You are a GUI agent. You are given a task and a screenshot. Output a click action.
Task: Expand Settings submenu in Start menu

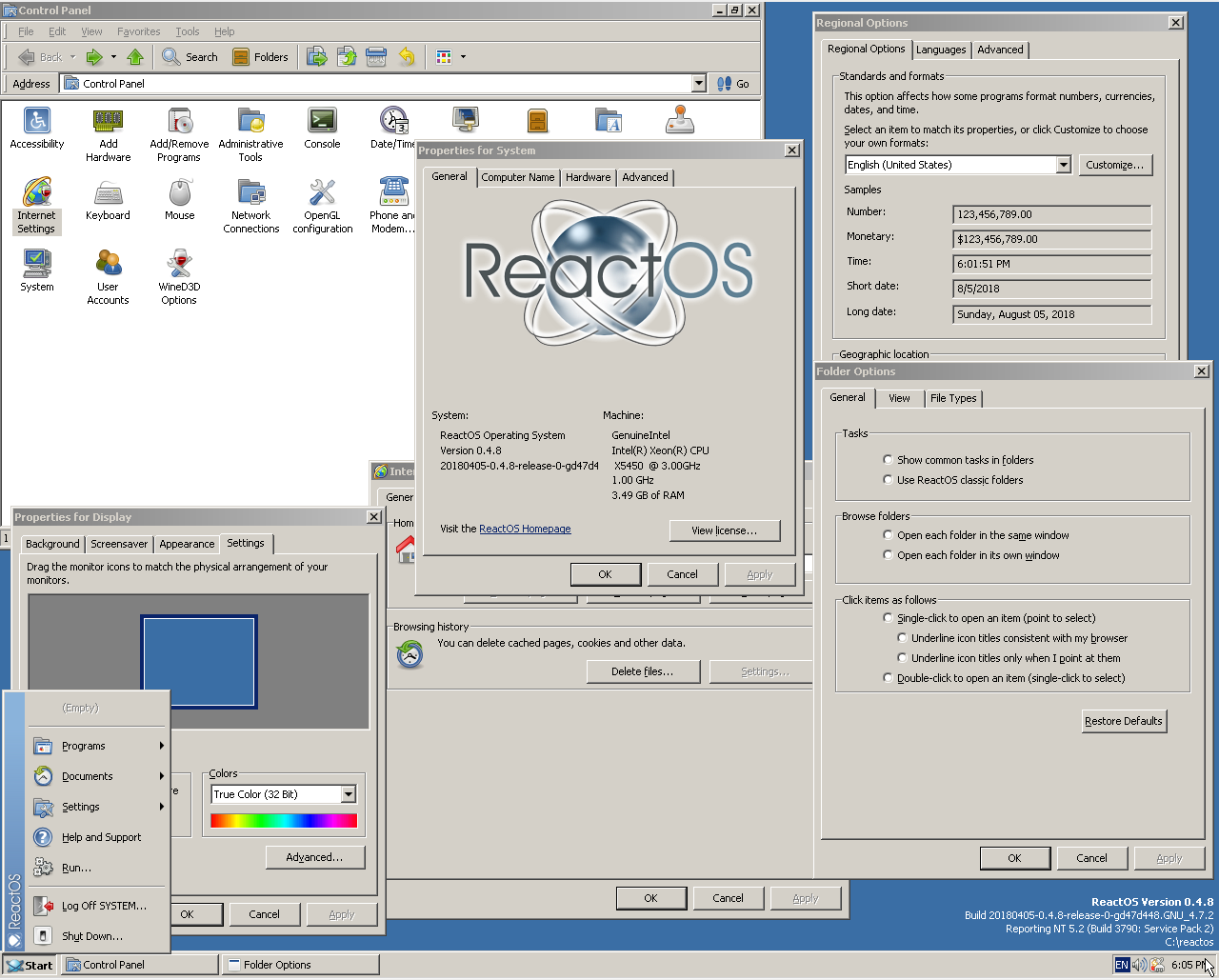(x=98, y=807)
